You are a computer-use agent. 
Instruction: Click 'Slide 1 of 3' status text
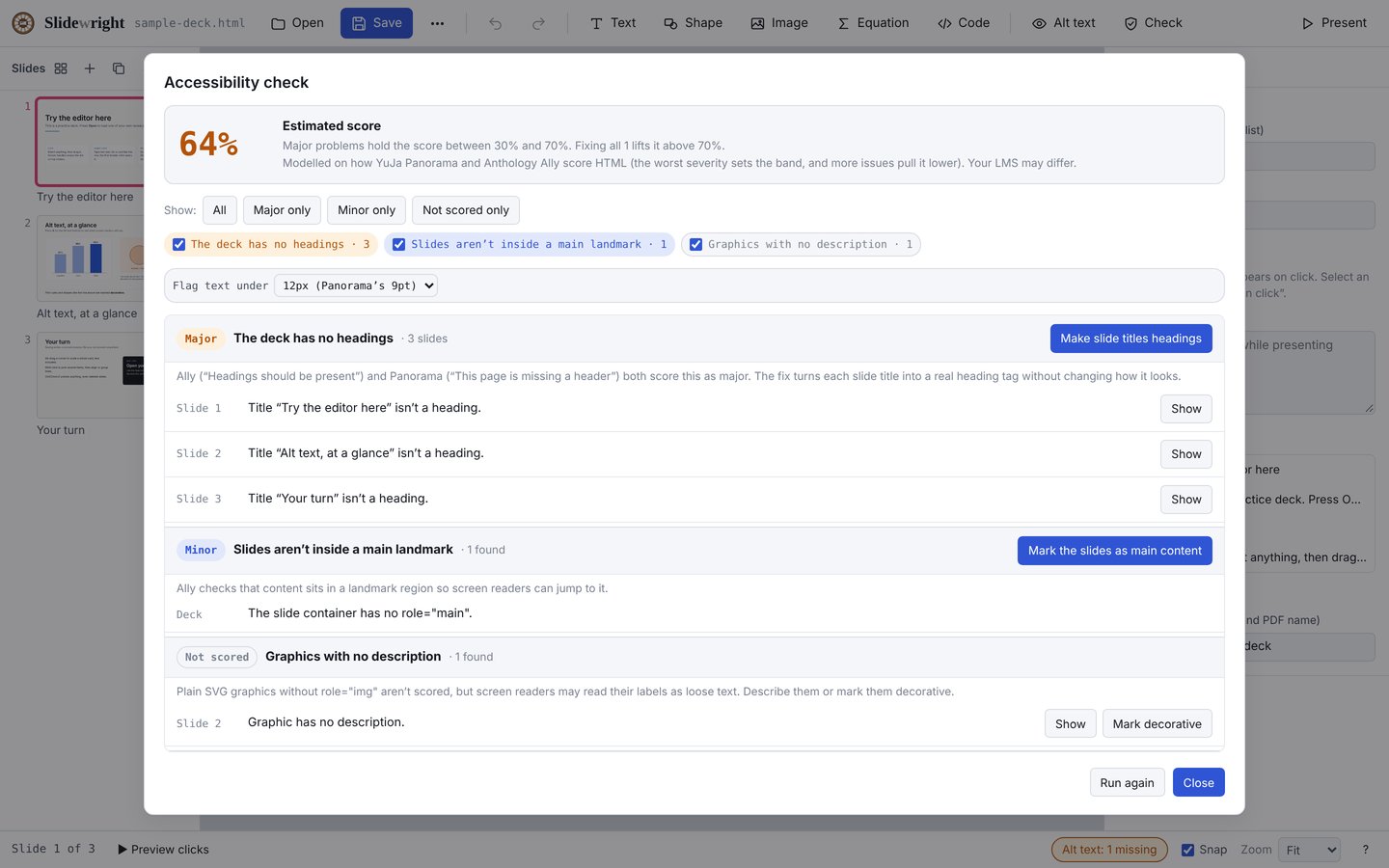click(x=53, y=849)
